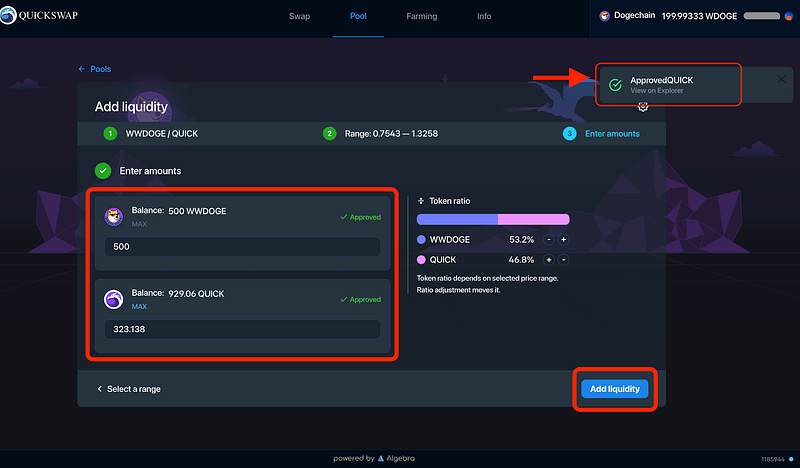Focus the QUICK amount field showing 323.138
The image size is (800, 468).
pyautogui.click(x=242, y=329)
